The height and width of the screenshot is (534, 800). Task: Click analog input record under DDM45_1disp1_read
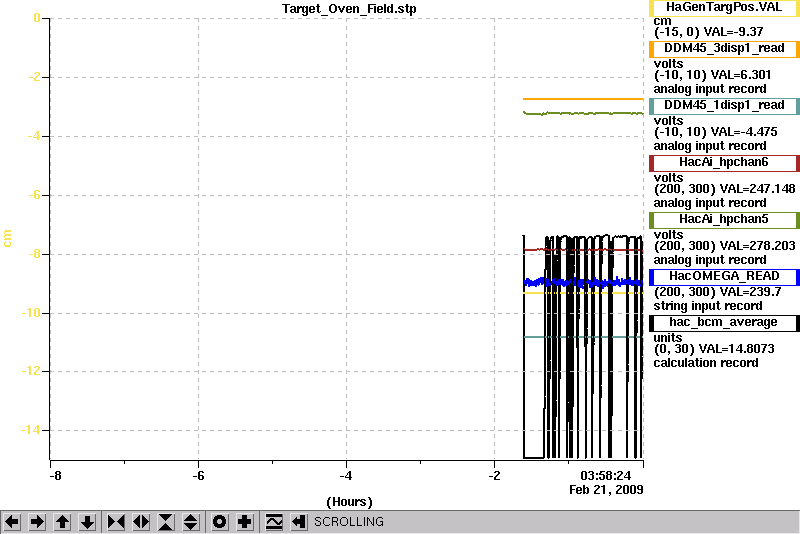710,146
